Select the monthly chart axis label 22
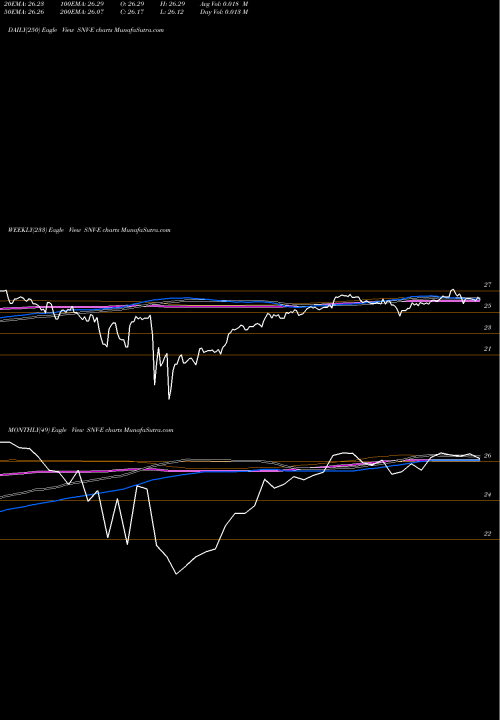Viewport: 500px width, 720px height. 488,534
